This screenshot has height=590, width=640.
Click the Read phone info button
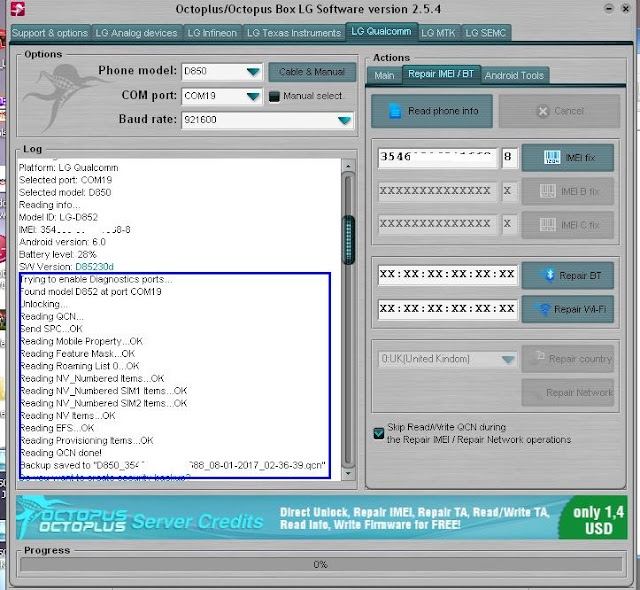point(432,111)
